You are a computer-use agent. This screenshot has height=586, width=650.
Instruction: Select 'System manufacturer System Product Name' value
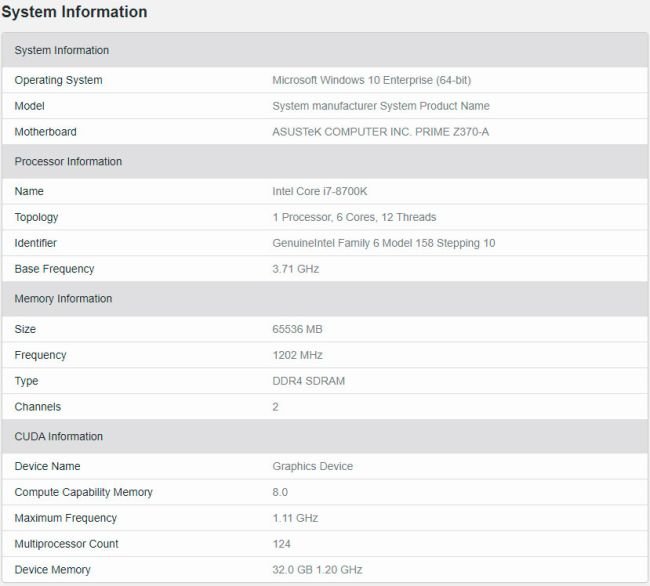pyautogui.click(x=381, y=106)
